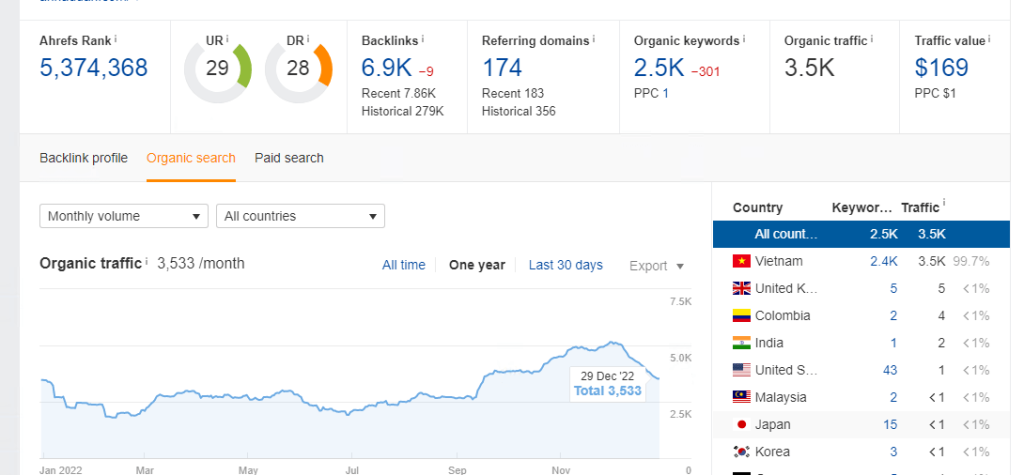Click United Kingdom keywords value 5

coord(893,288)
